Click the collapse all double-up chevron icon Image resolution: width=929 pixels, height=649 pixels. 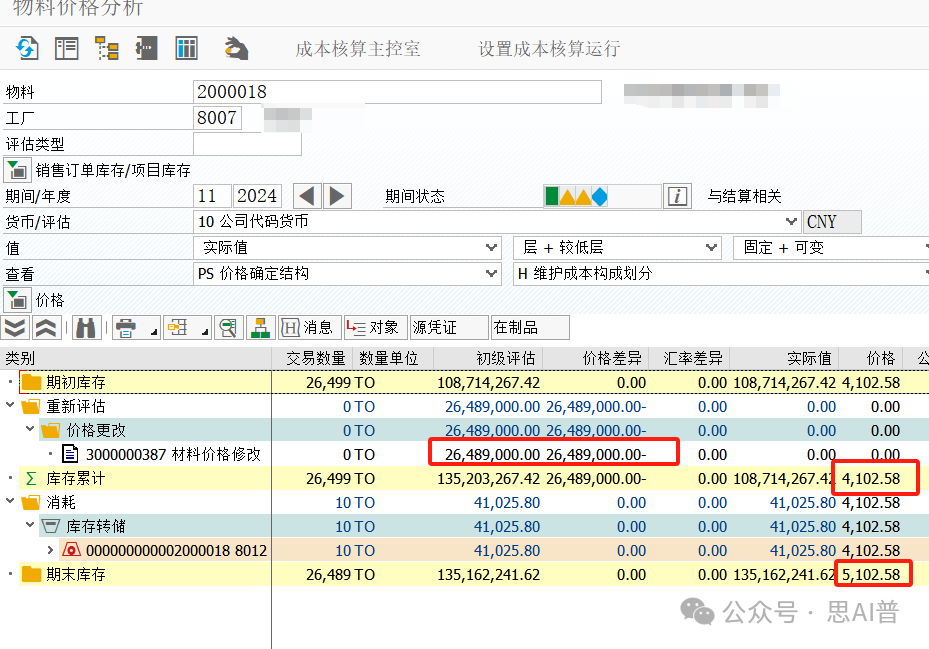pyautogui.click(x=45, y=327)
